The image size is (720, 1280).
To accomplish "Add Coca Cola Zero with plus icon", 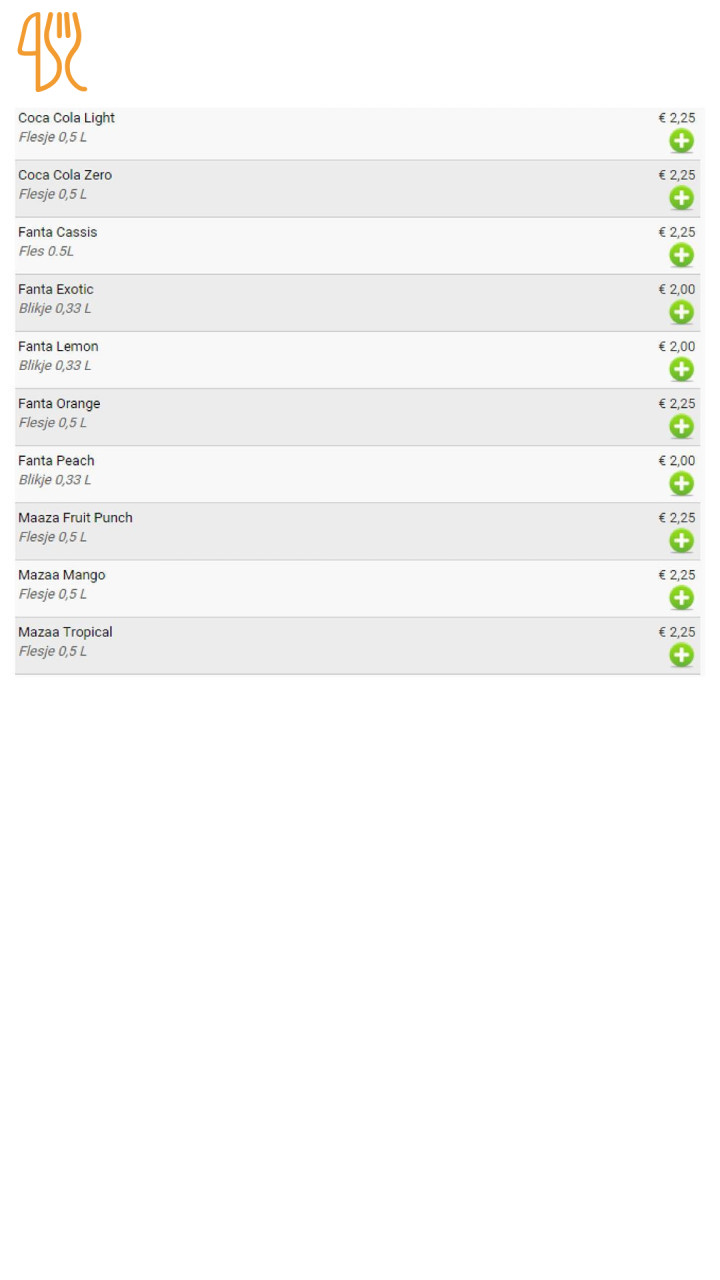I will (x=681, y=198).
